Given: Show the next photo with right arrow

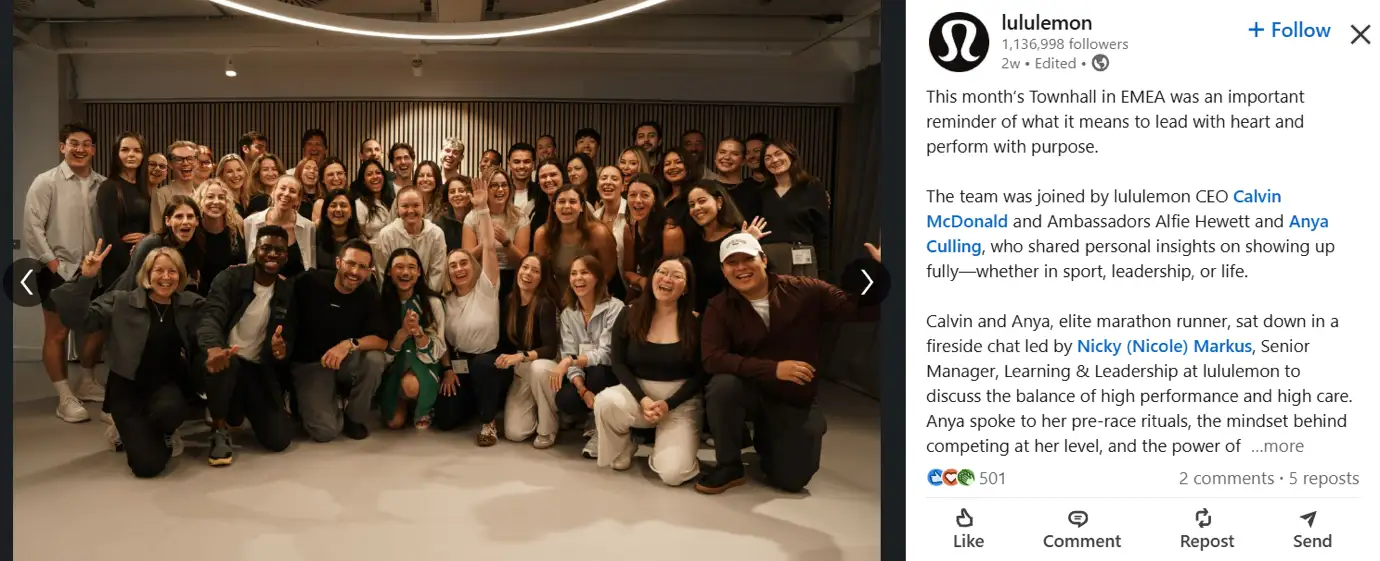Looking at the screenshot, I should [866, 282].
